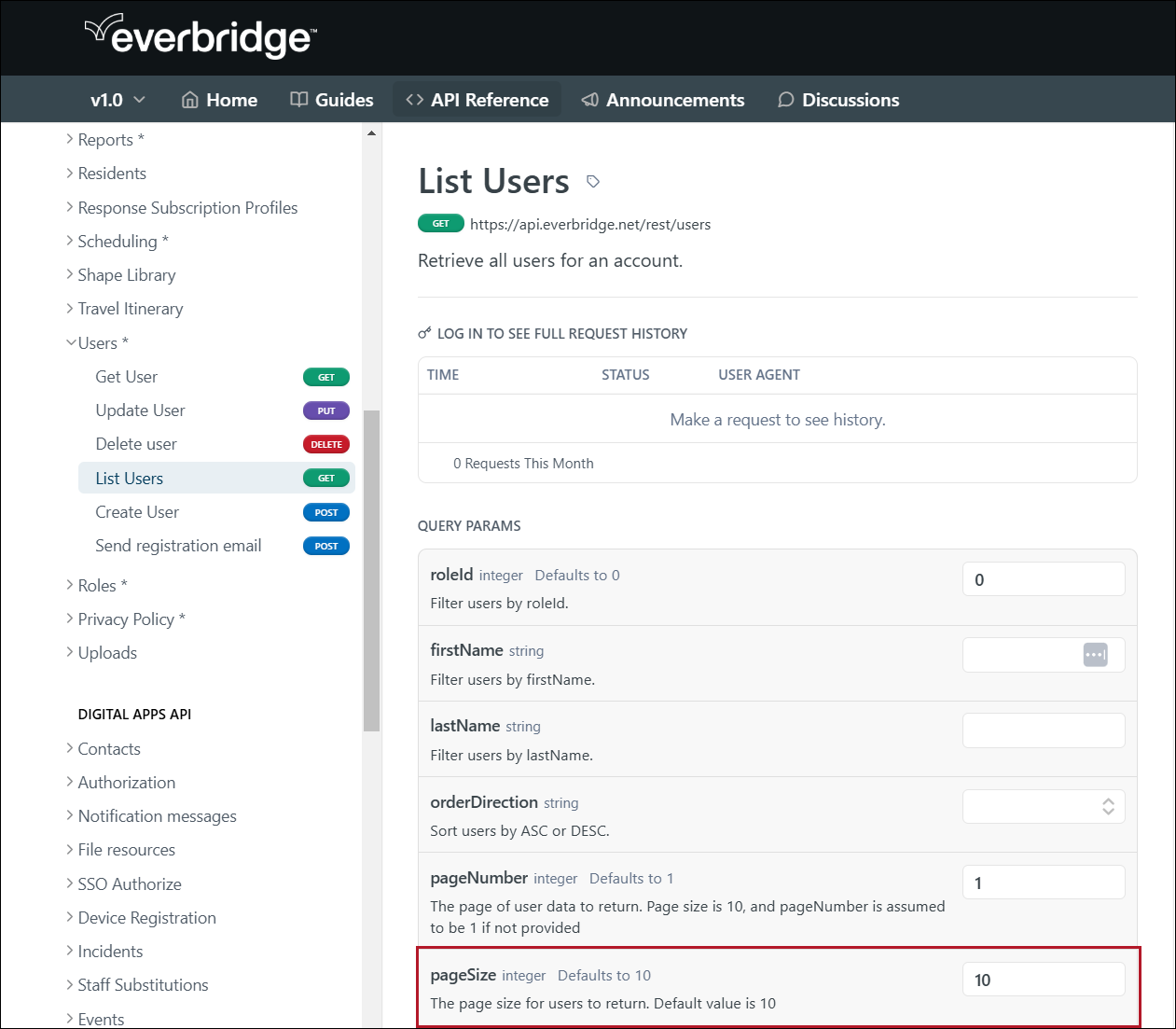This screenshot has width=1176, height=1029.
Task: Expand the Travel Itinerary section
Action: click(x=125, y=308)
